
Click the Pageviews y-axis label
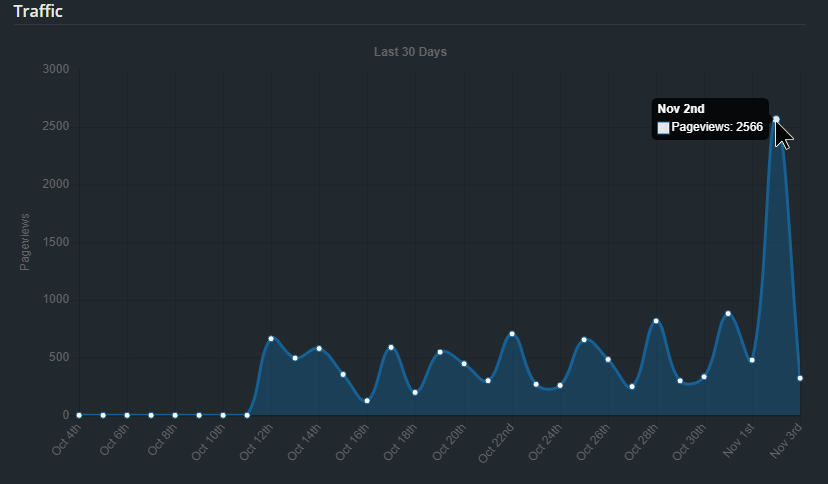24,241
